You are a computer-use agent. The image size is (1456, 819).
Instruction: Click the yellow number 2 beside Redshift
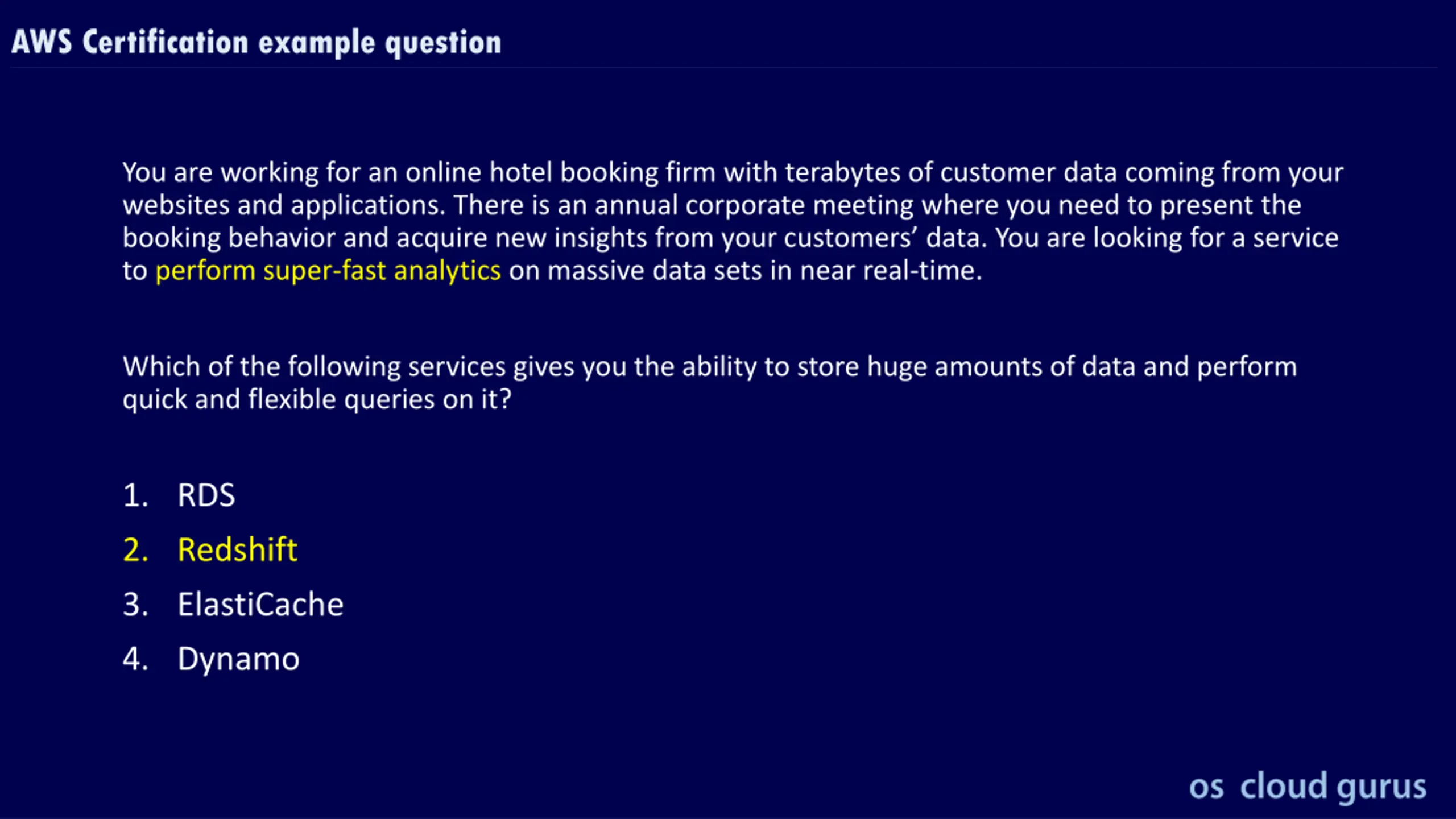[135, 549]
